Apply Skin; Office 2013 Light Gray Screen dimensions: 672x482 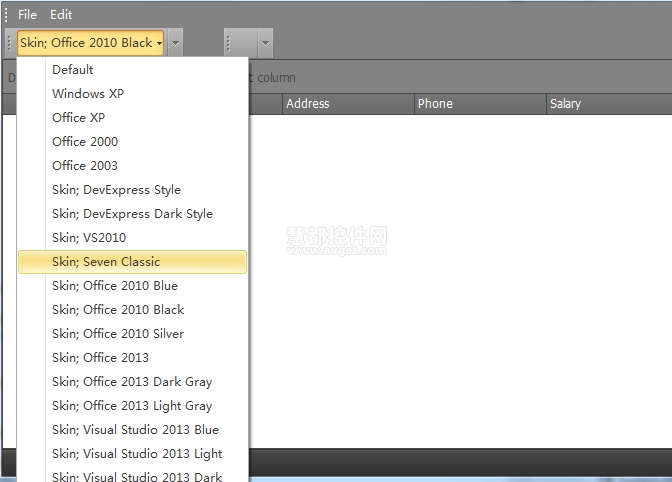[x=132, y=405]
